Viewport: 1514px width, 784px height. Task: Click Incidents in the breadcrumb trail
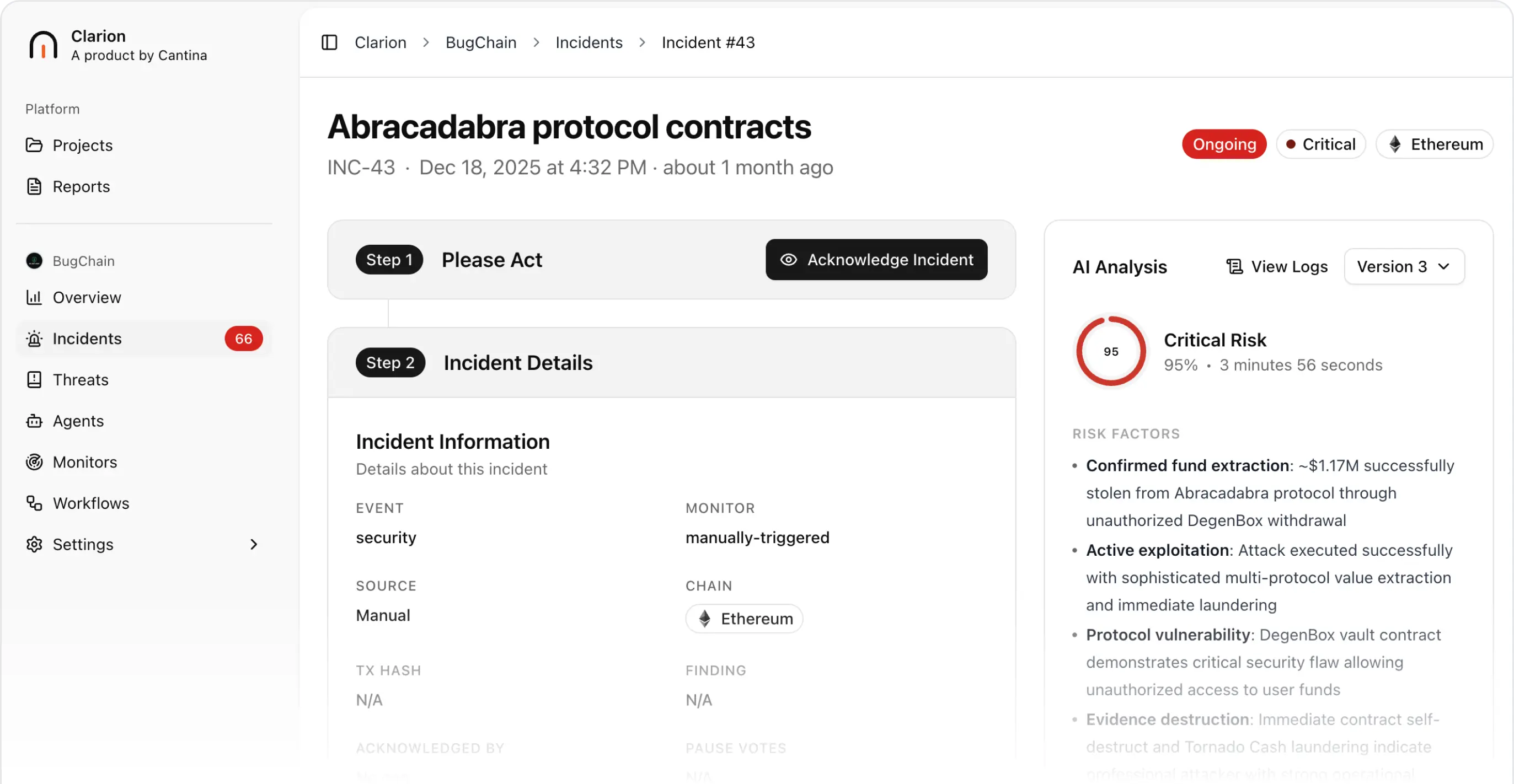click(589, 42)
